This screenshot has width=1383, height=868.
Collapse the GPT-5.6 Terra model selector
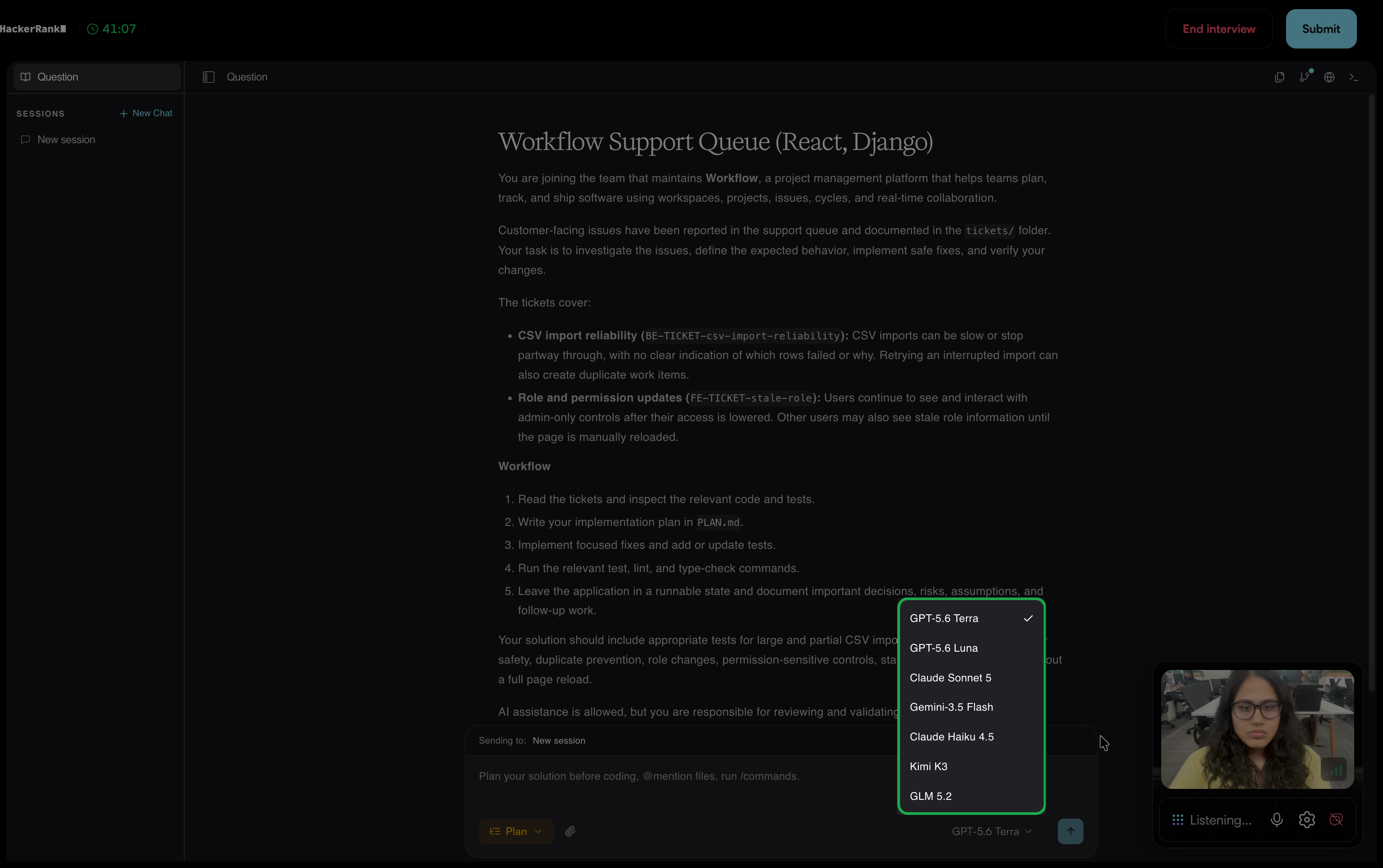coord(992,831)
